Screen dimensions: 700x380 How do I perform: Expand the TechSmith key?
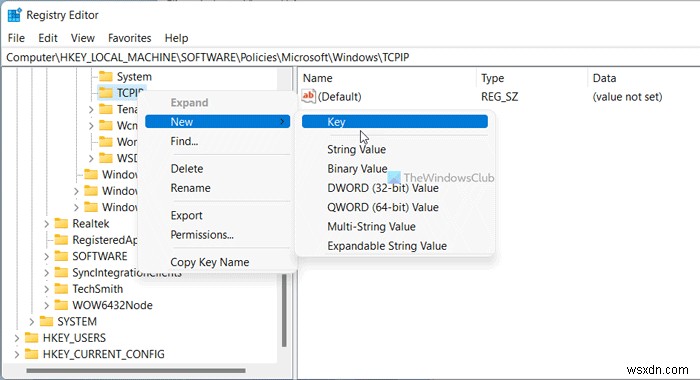tap(46, 289)
